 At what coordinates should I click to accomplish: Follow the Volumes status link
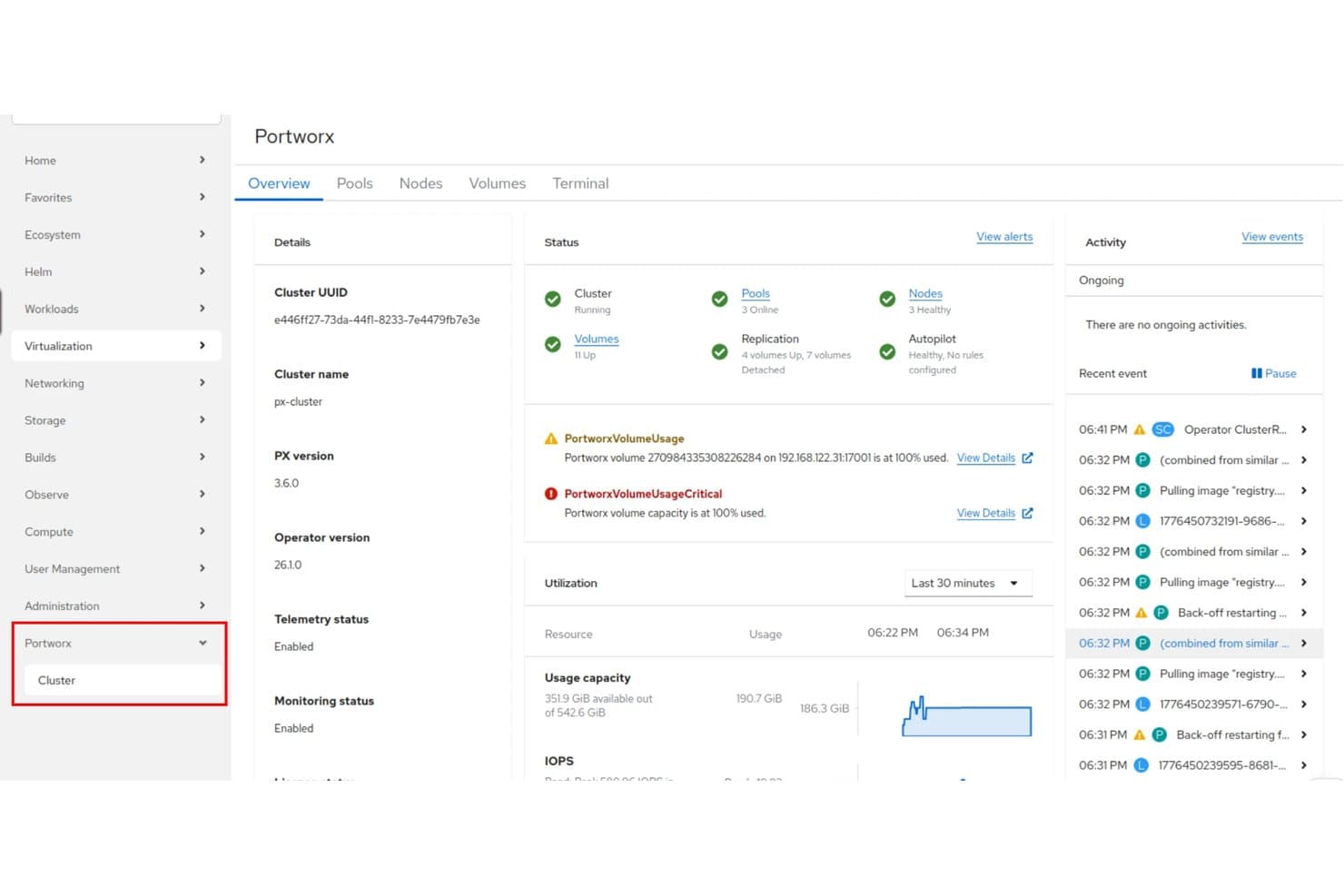click(597, 339)
